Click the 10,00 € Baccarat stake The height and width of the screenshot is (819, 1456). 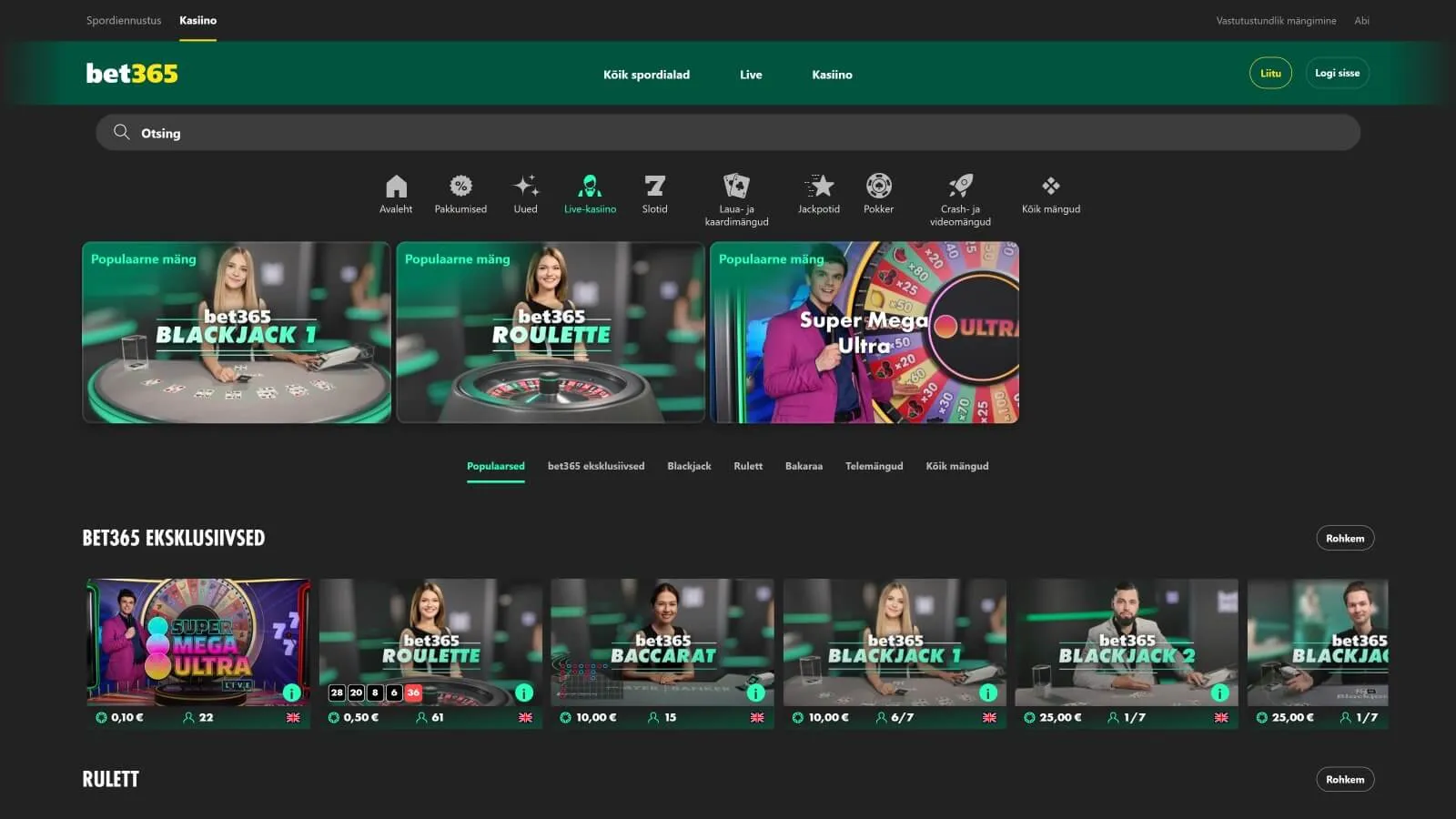(596, 717)
